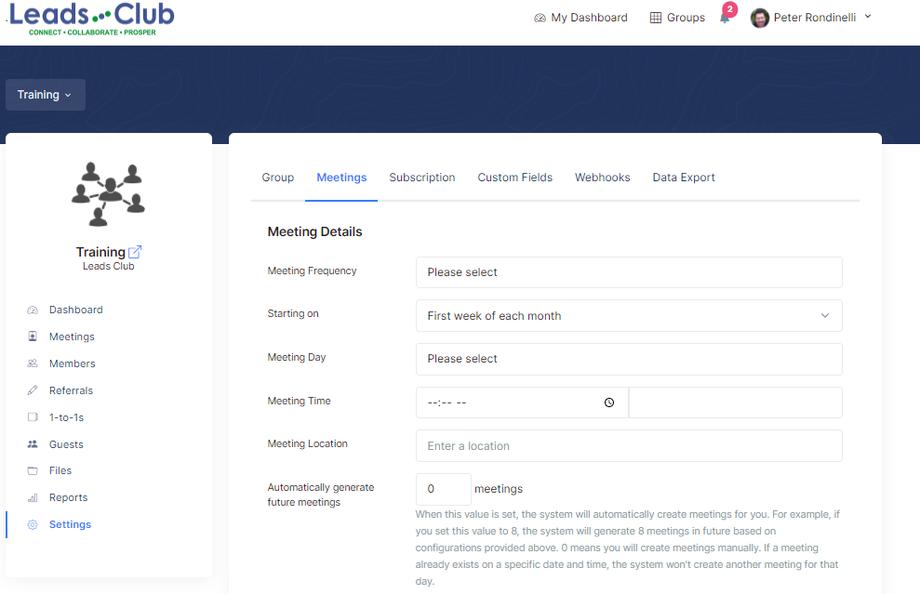The image size is (920, 594).
Task: Open the Subscription tab
Action: pos(422,177)
